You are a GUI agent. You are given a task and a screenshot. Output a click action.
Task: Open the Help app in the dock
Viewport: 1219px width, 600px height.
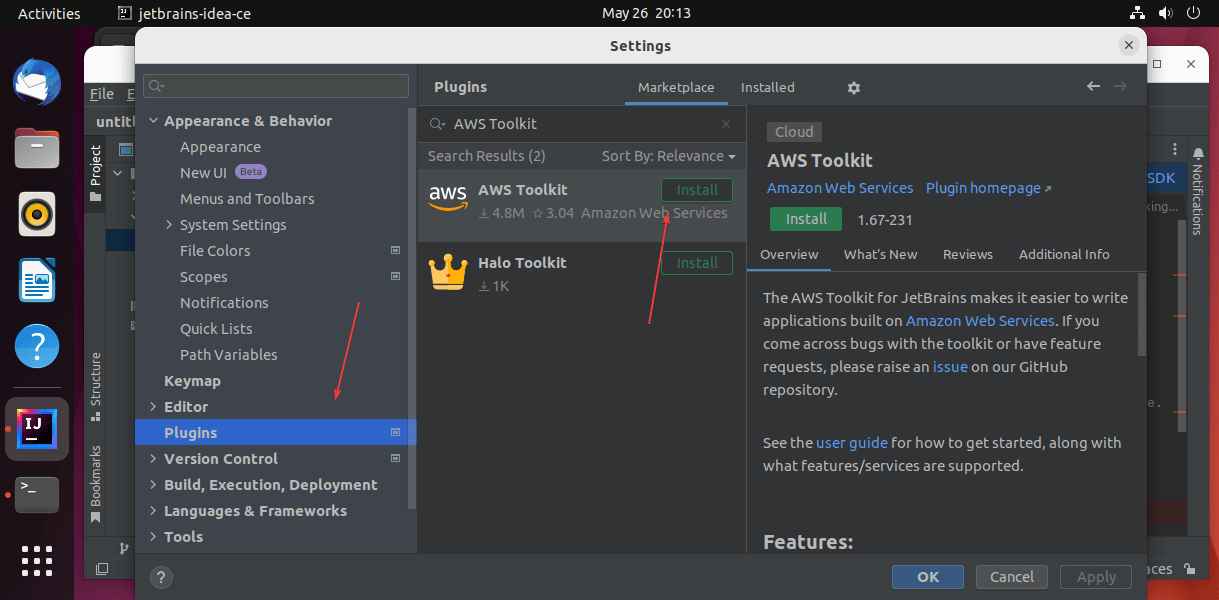37,346
